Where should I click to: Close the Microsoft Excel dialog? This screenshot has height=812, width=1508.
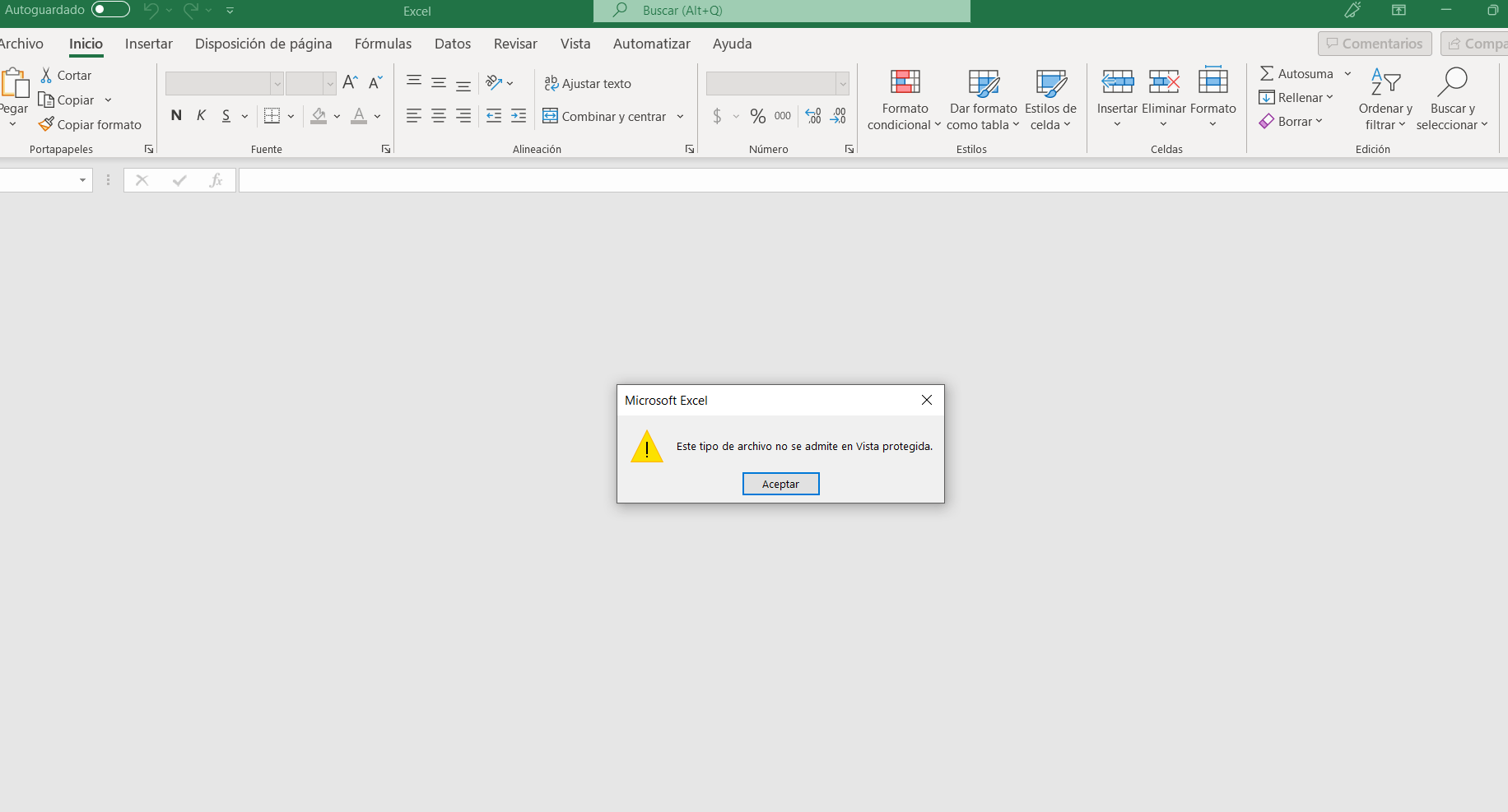coord(927,400)
